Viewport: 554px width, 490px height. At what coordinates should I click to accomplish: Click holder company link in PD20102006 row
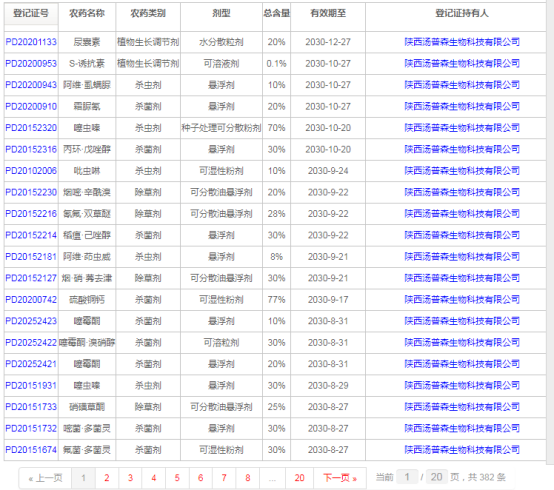[462, 171]
